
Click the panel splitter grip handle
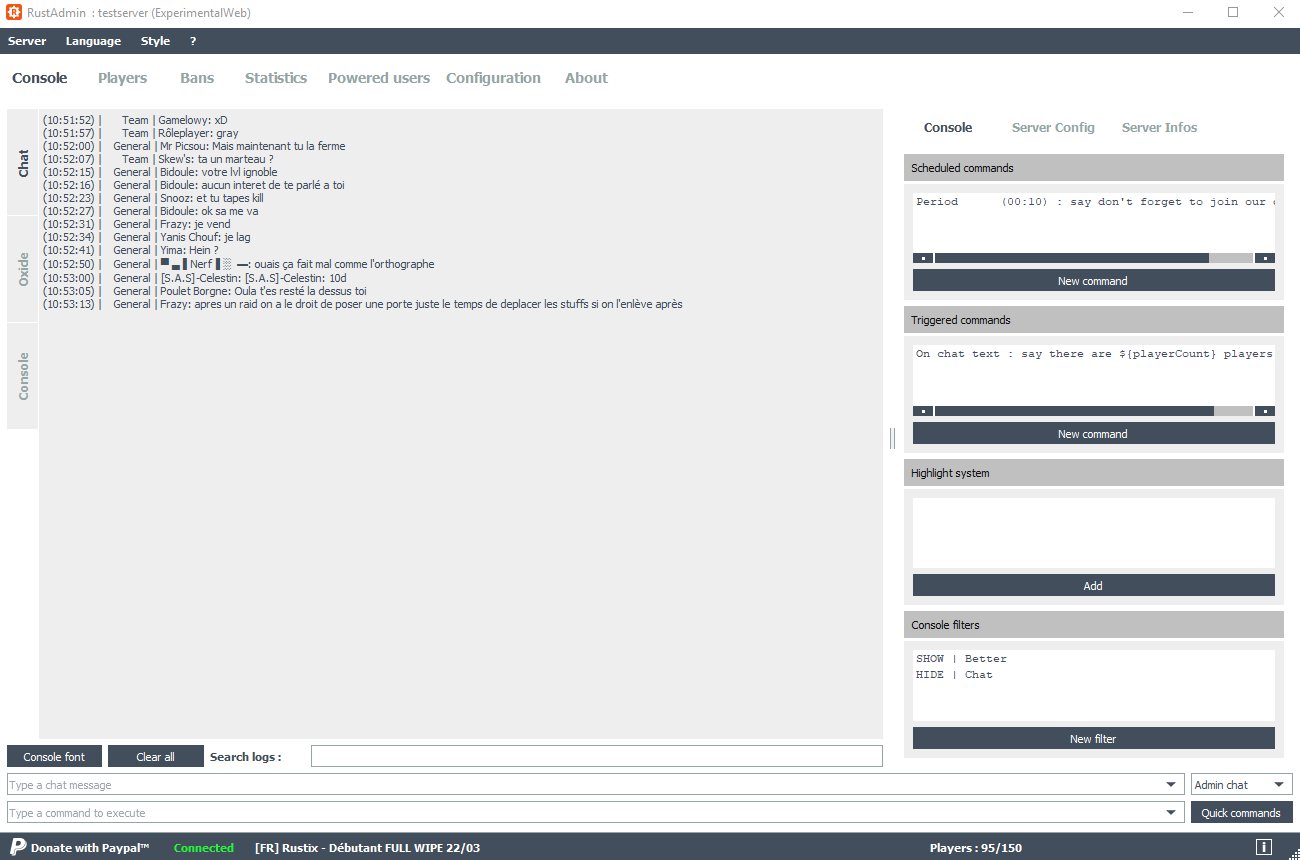[893, 438]
